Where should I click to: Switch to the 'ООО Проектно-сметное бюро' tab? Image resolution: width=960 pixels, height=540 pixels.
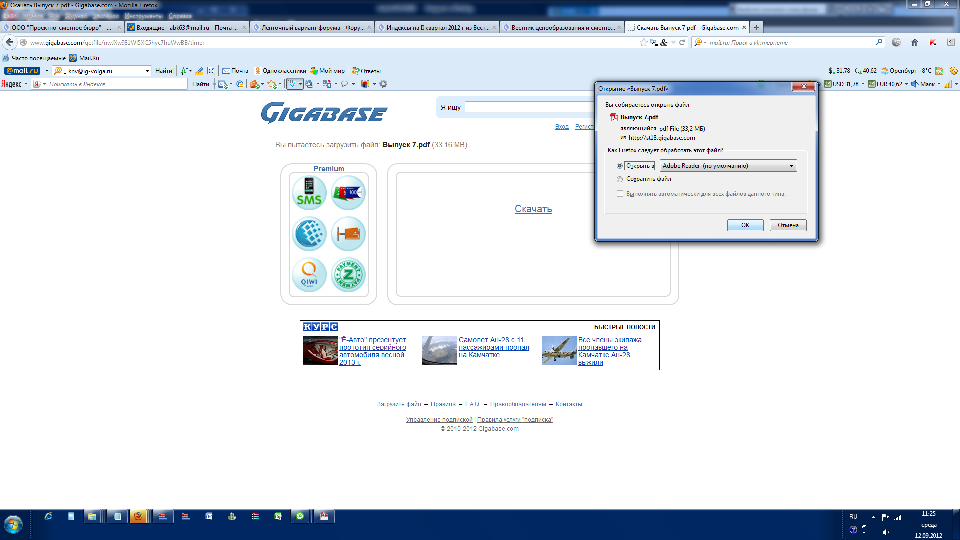click(x=62, y=28)
